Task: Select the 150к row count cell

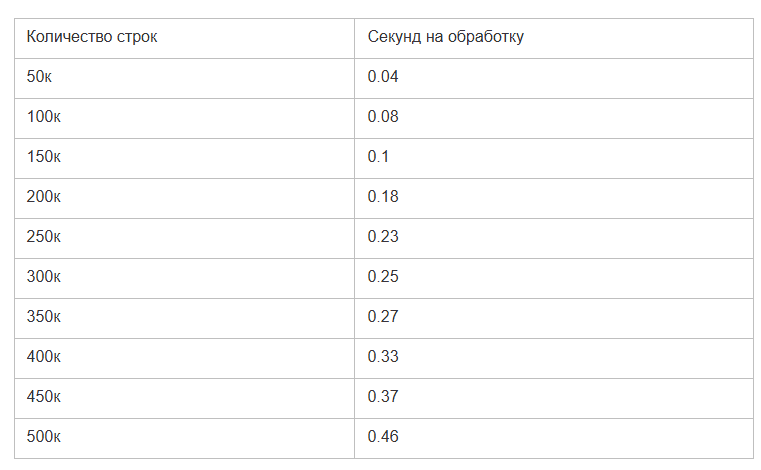Action: coord(44,157)
